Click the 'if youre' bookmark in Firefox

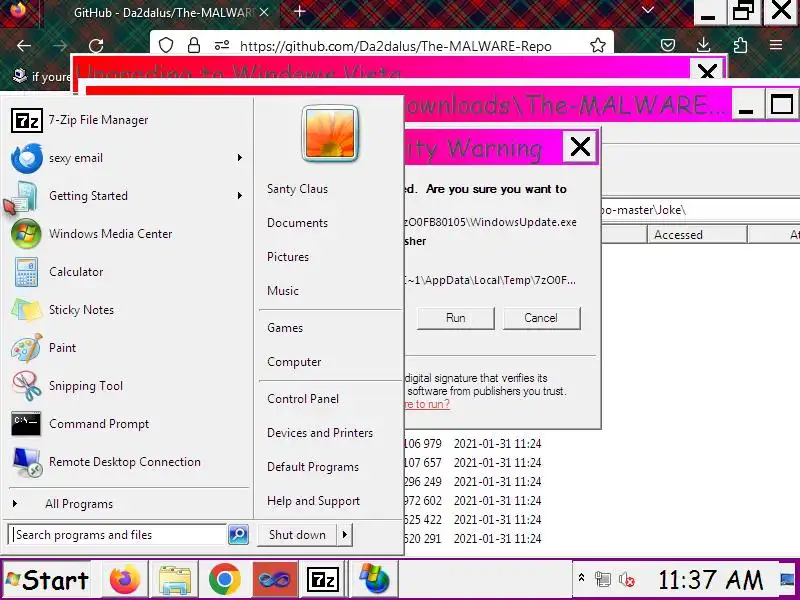[42, 77]
